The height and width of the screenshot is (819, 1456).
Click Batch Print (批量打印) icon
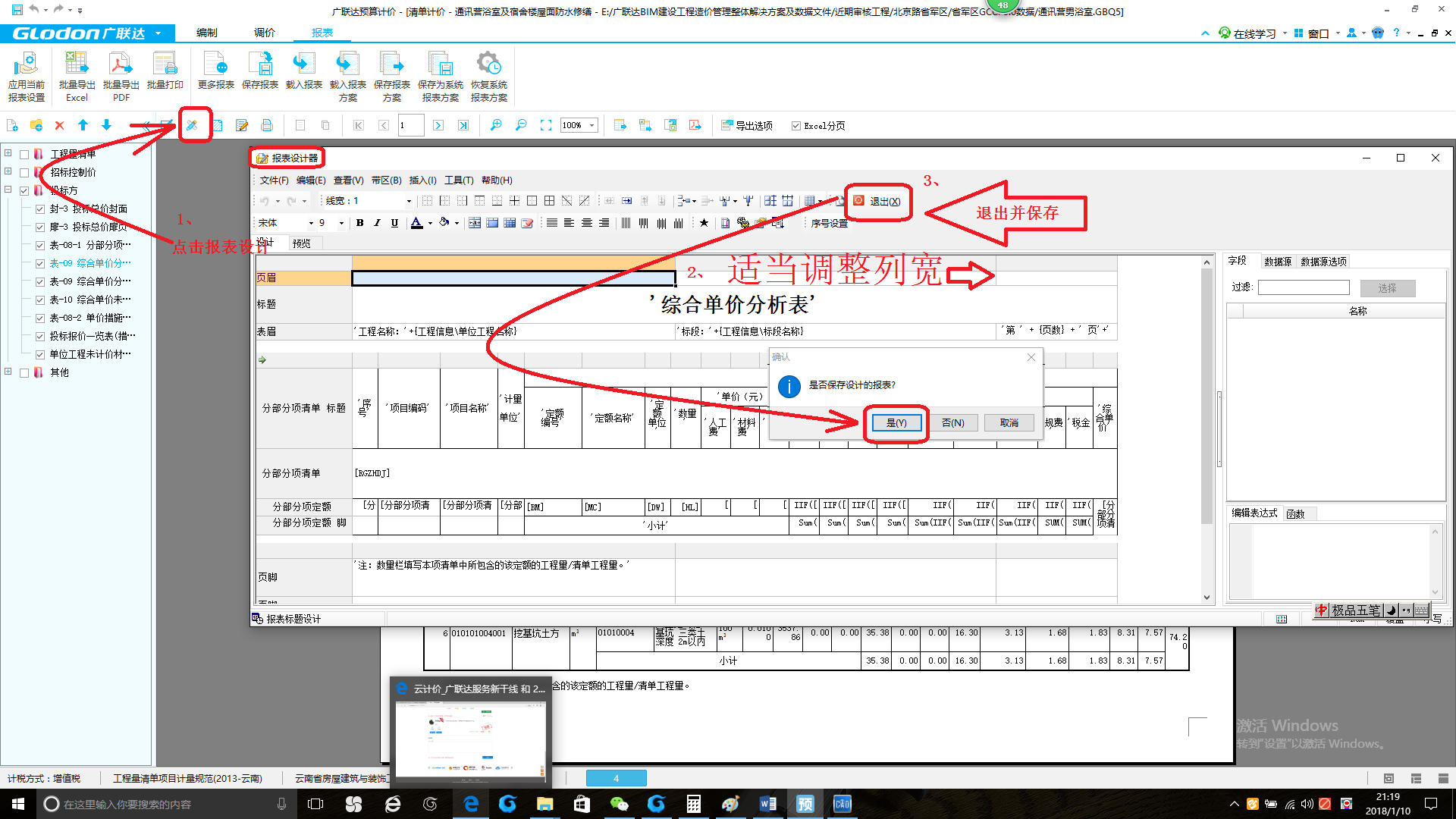pyautogui.click(x=165, y=71)
